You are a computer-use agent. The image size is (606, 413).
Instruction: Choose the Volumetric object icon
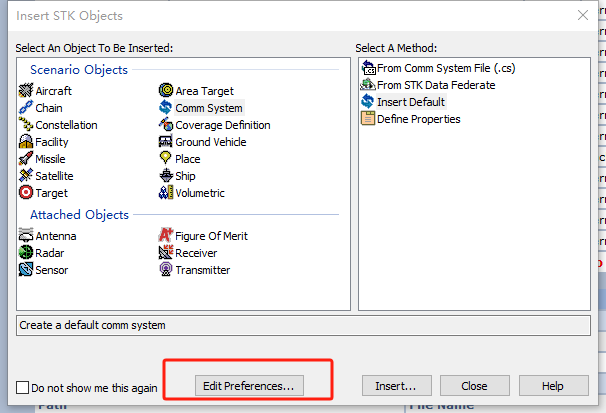(166, 192)
